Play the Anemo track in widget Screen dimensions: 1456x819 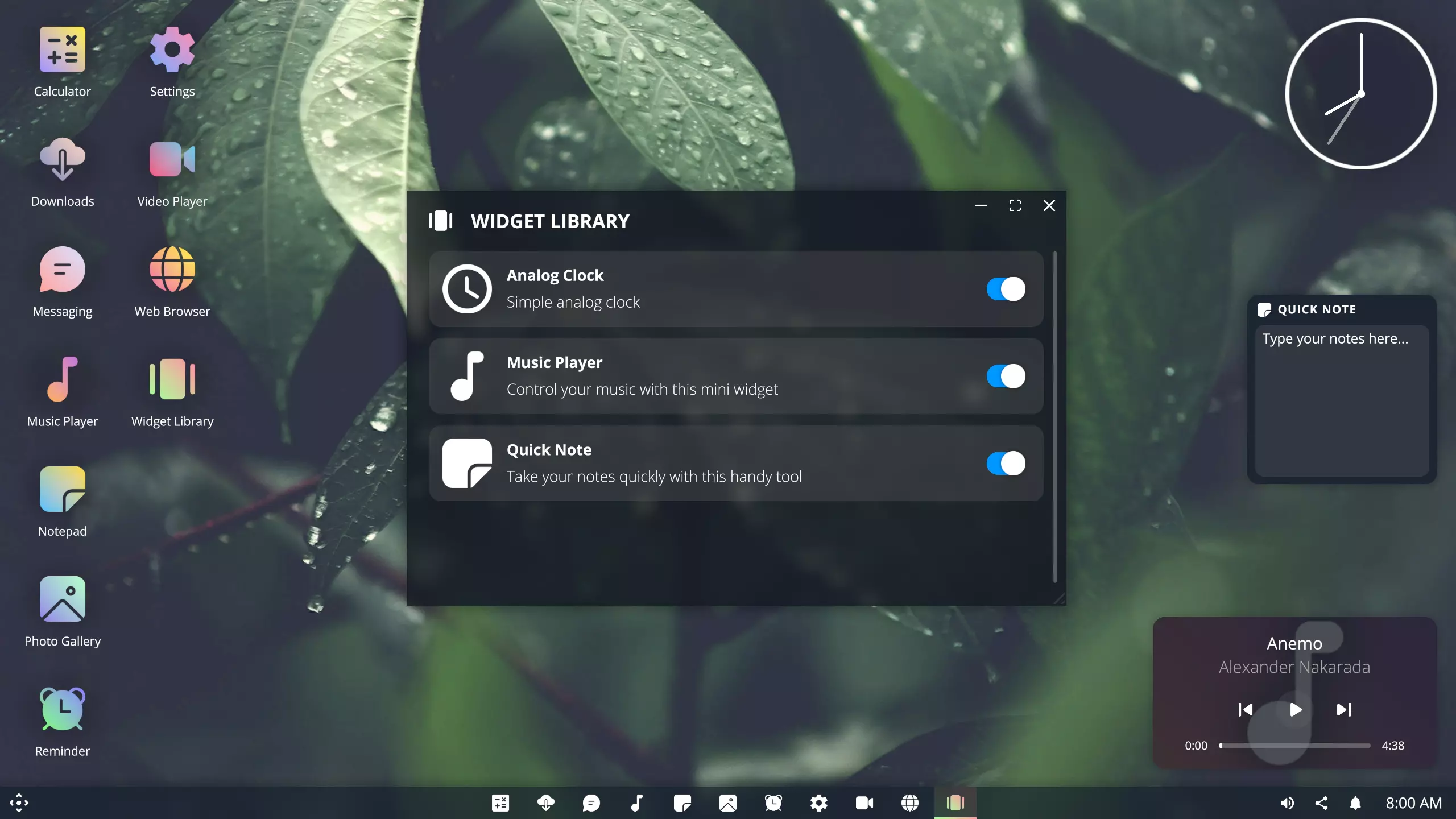(1295, 710)
